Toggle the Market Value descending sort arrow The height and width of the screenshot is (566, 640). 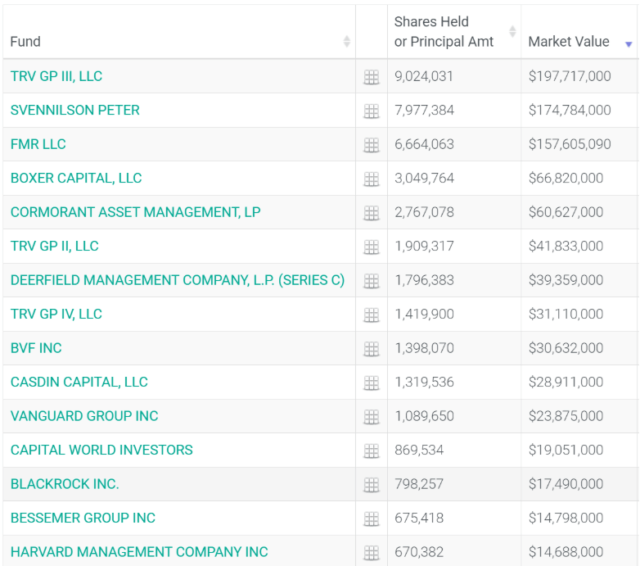629,44
